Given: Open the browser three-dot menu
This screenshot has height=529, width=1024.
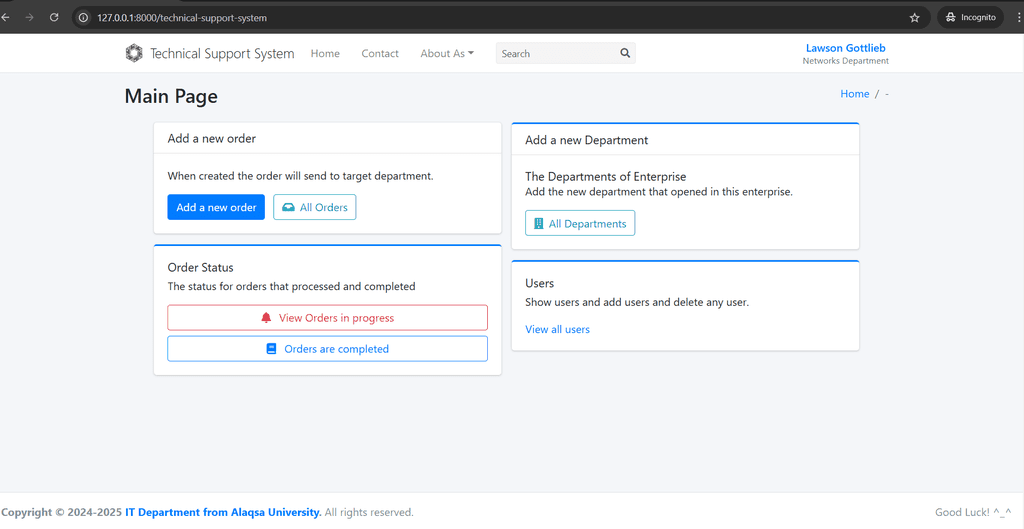Looking at the screenshot, I should point(1019,18).
